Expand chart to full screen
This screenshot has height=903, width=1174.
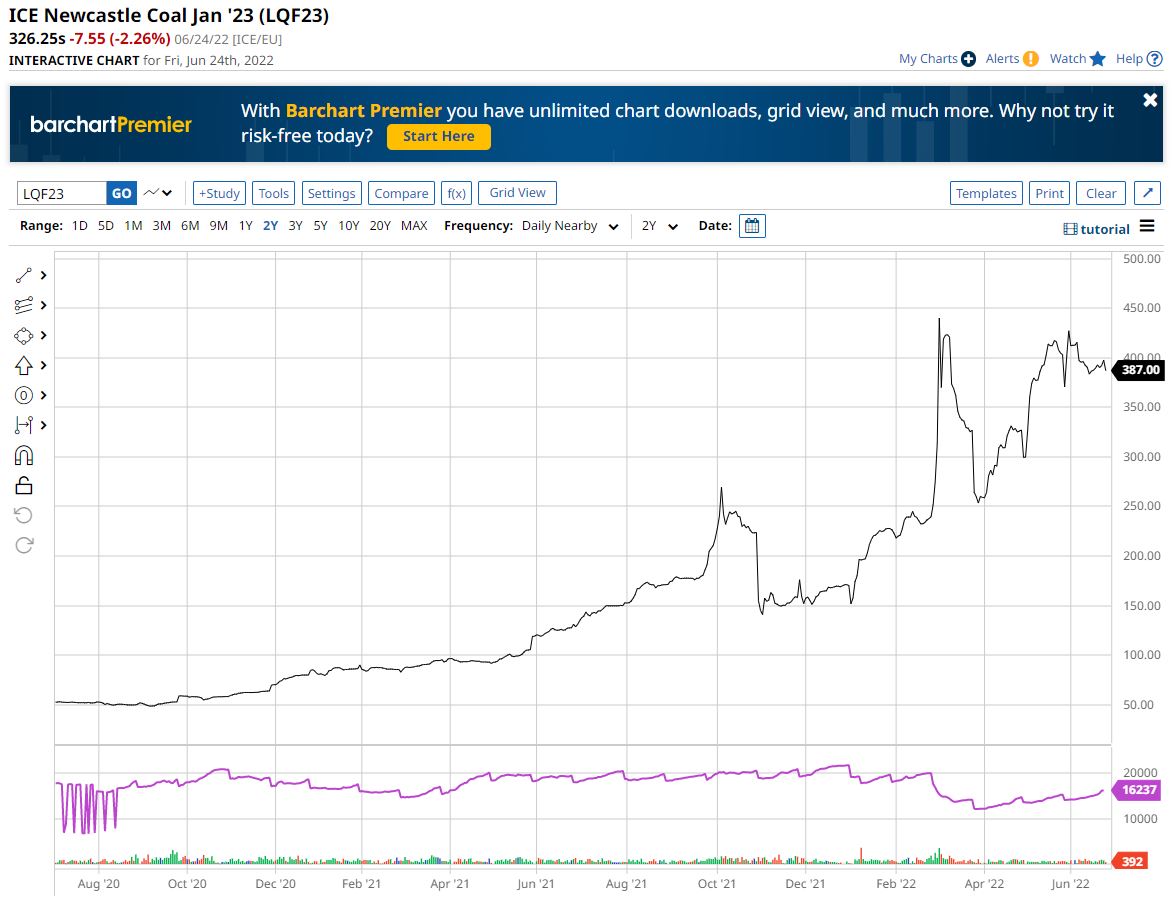1147,193
